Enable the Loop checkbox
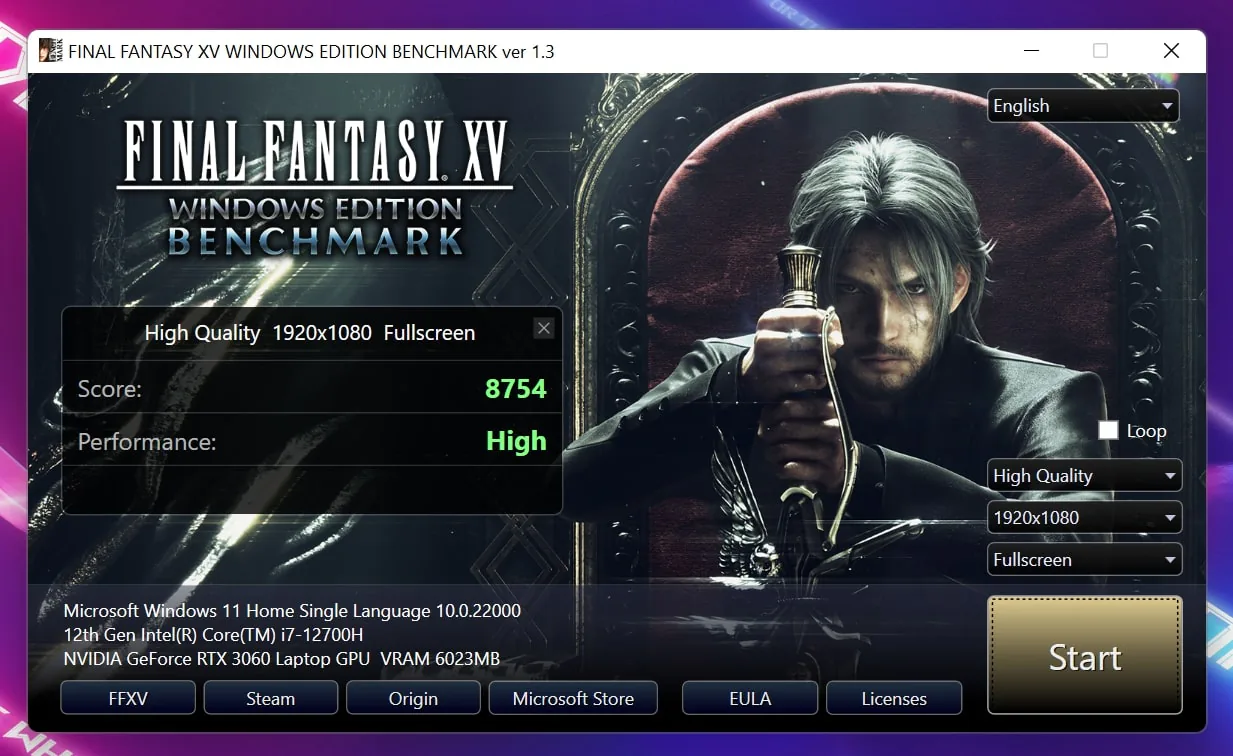The height and width of the screenshot is (756, 1233). point(1108,430)
